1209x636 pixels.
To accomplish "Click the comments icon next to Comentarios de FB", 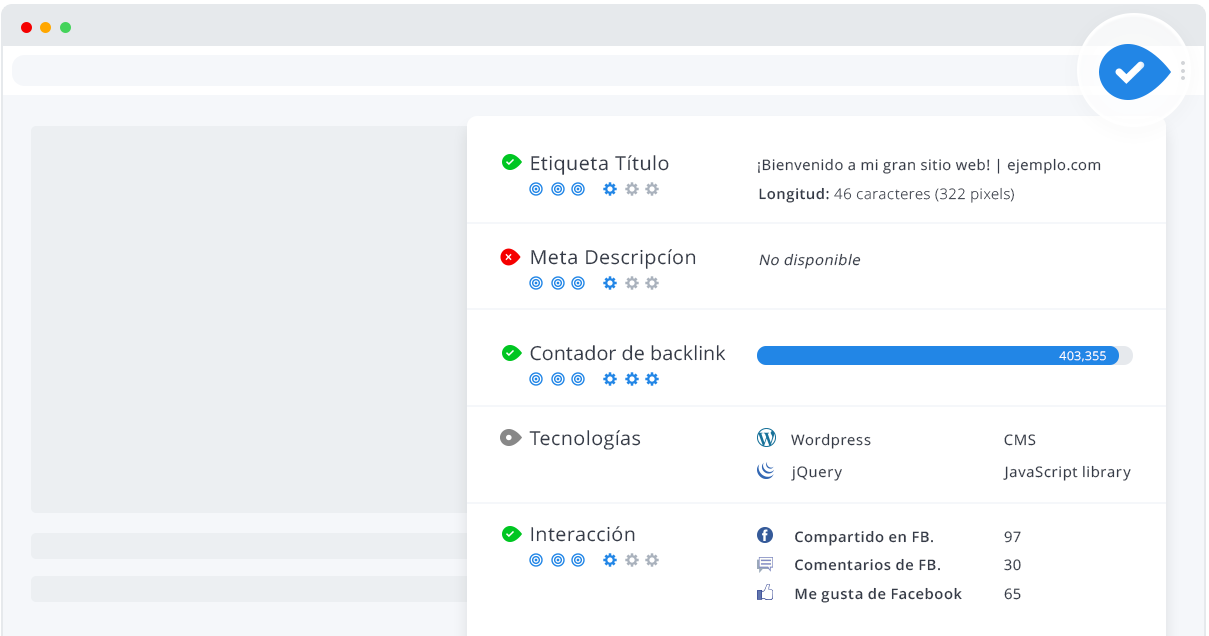I will (765, 564).
